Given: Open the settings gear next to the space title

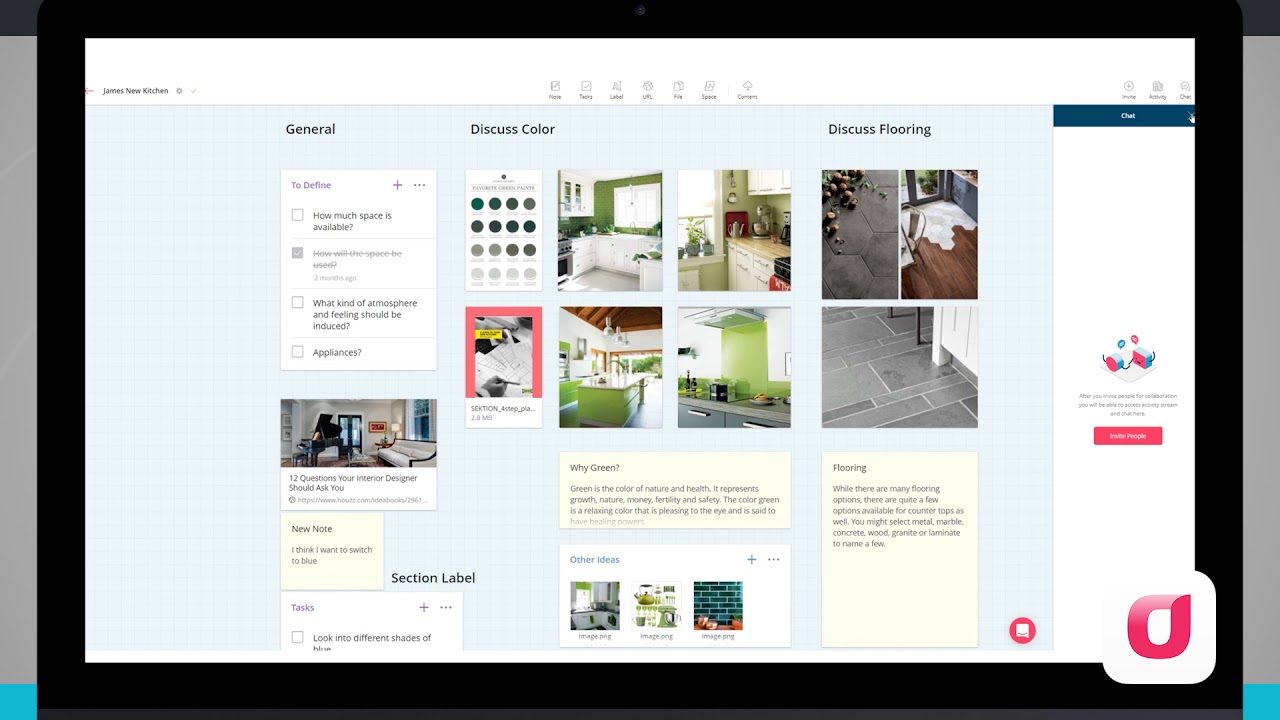Looking at the screenshot, I should [x=179, y=91].
